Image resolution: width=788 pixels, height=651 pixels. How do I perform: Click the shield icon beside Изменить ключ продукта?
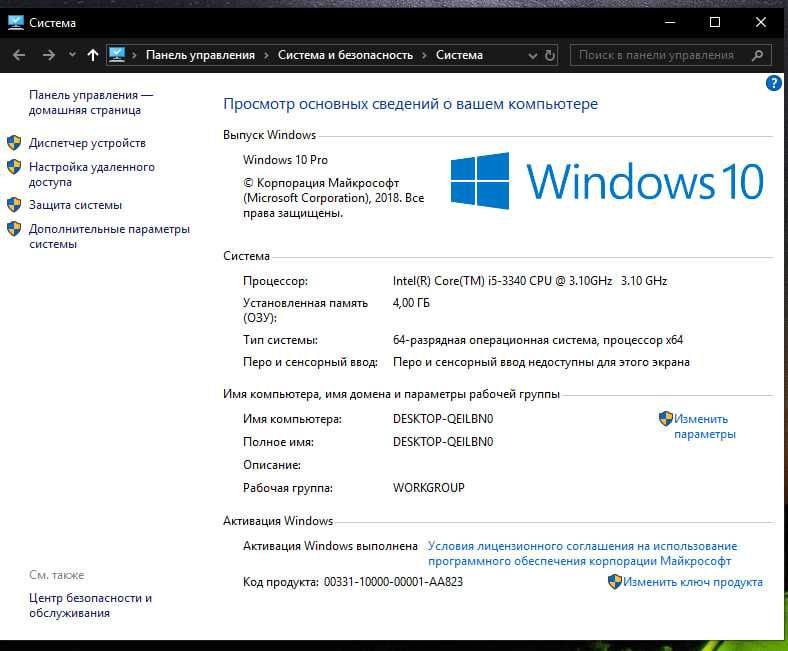pos(615,582)
